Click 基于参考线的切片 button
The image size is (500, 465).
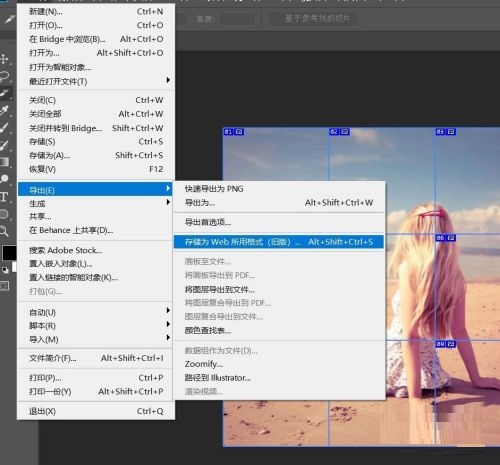coord(317,18)
